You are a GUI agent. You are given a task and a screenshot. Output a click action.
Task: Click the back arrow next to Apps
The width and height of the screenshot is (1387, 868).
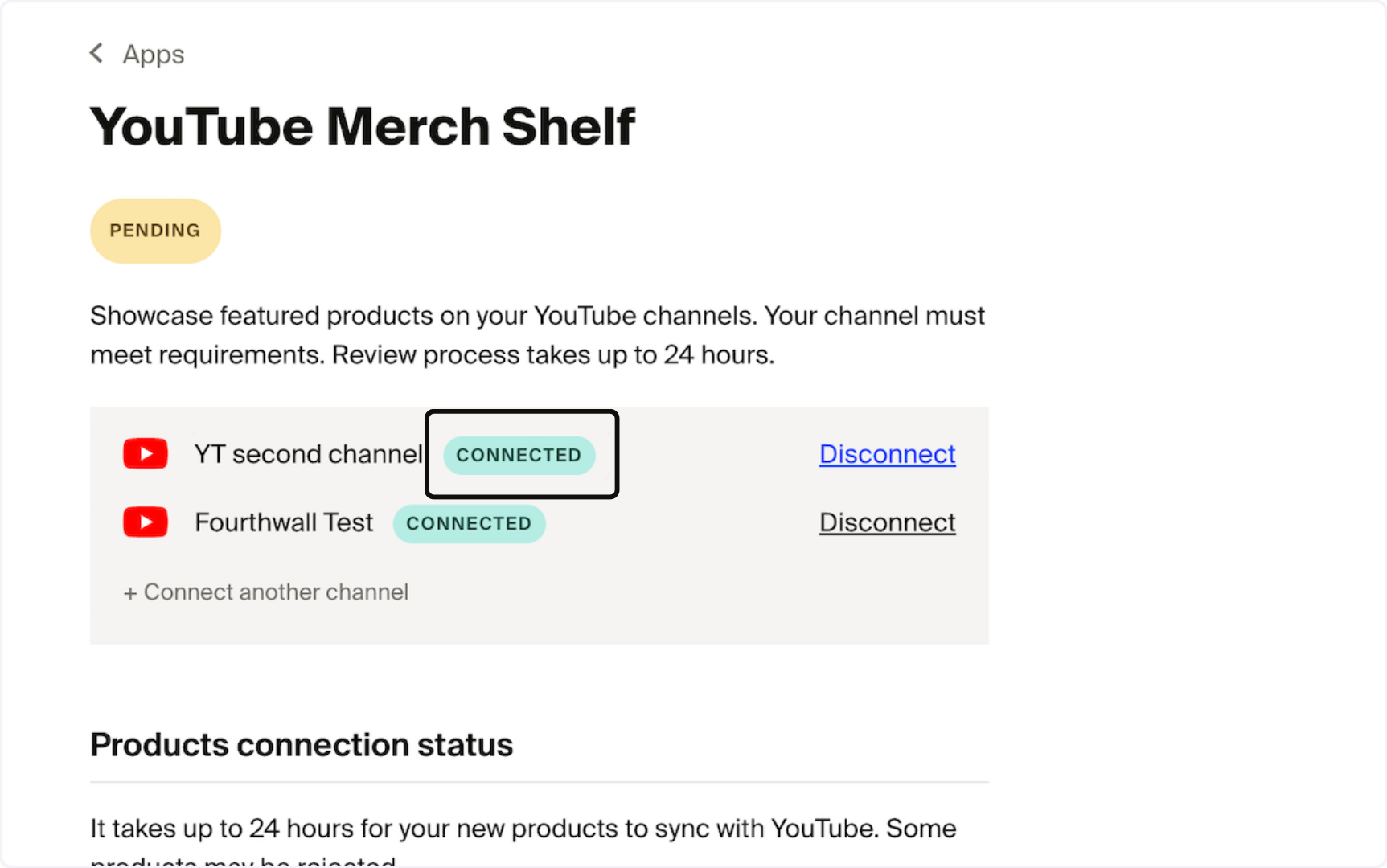click(x=96, y=53)
